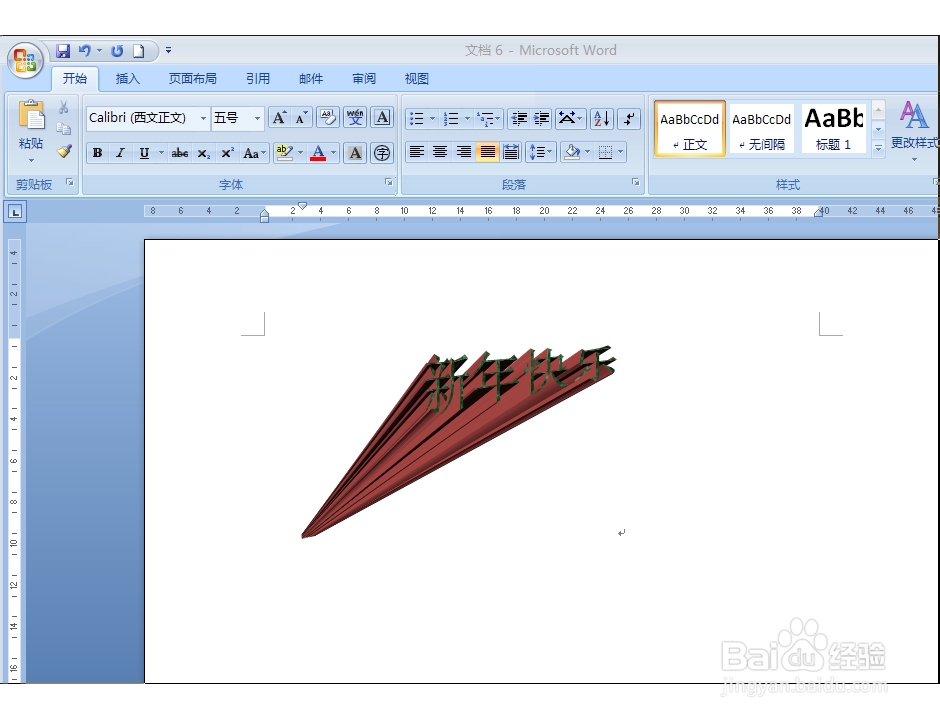The image size is (940, 718).
Task: Expand font color dropdown arrow
Action: (333, 153)
